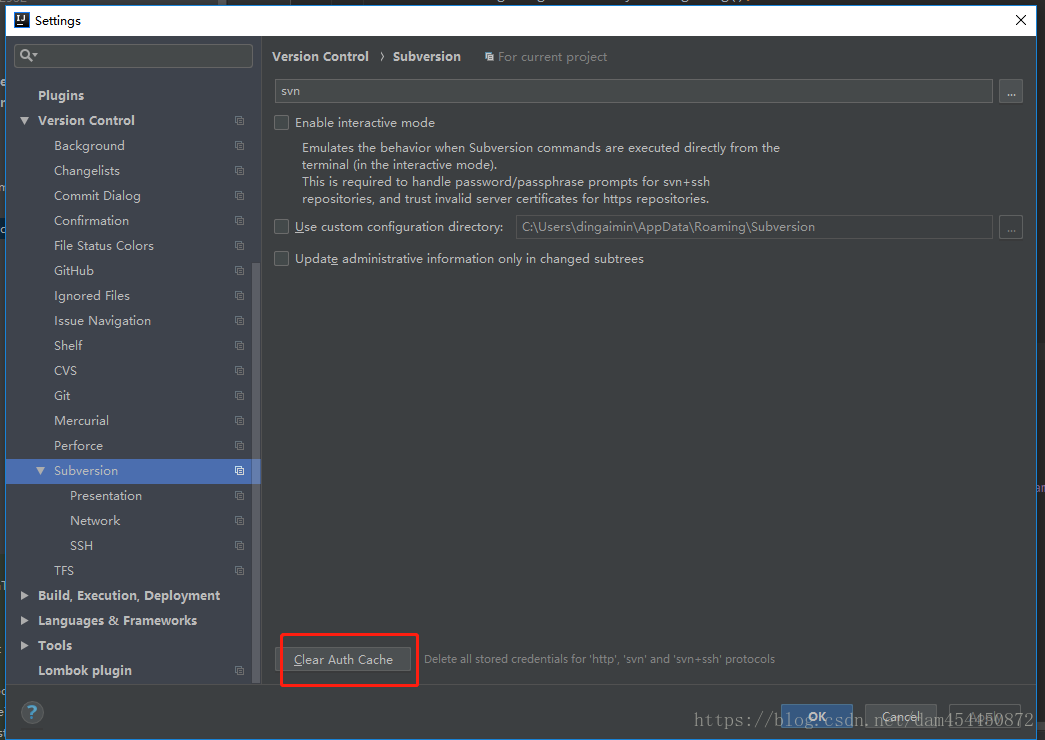This screenshot has height=740, width=1045.
Task: Select TFS settings entry
Action: click(x=64, y=571)
